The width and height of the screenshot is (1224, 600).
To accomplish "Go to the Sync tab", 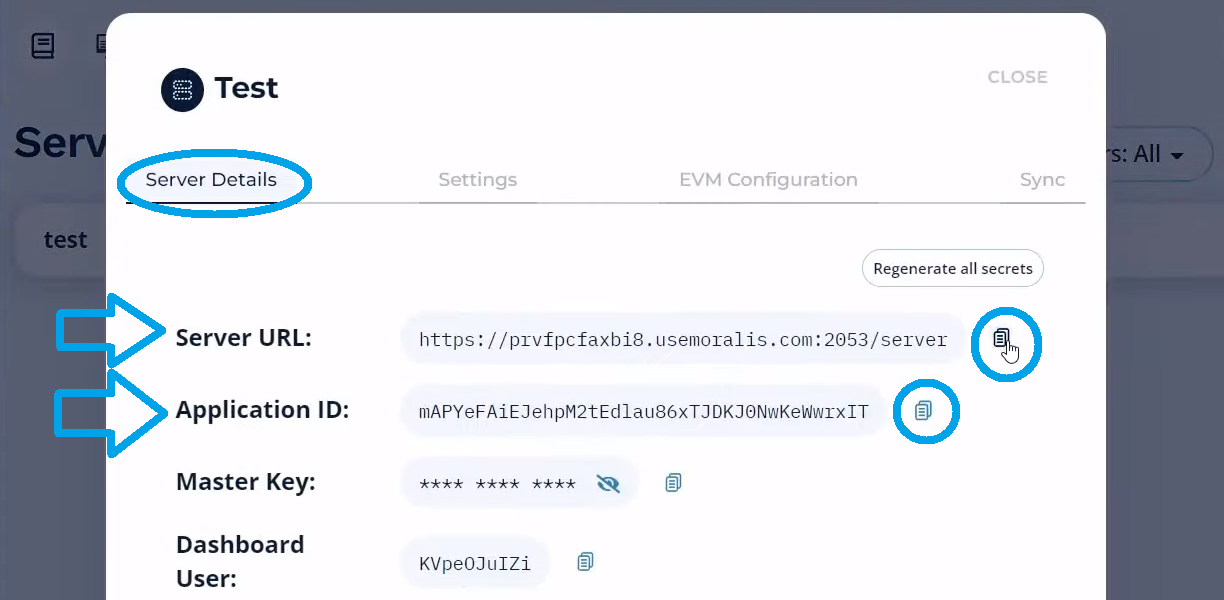I will 1042,180.
